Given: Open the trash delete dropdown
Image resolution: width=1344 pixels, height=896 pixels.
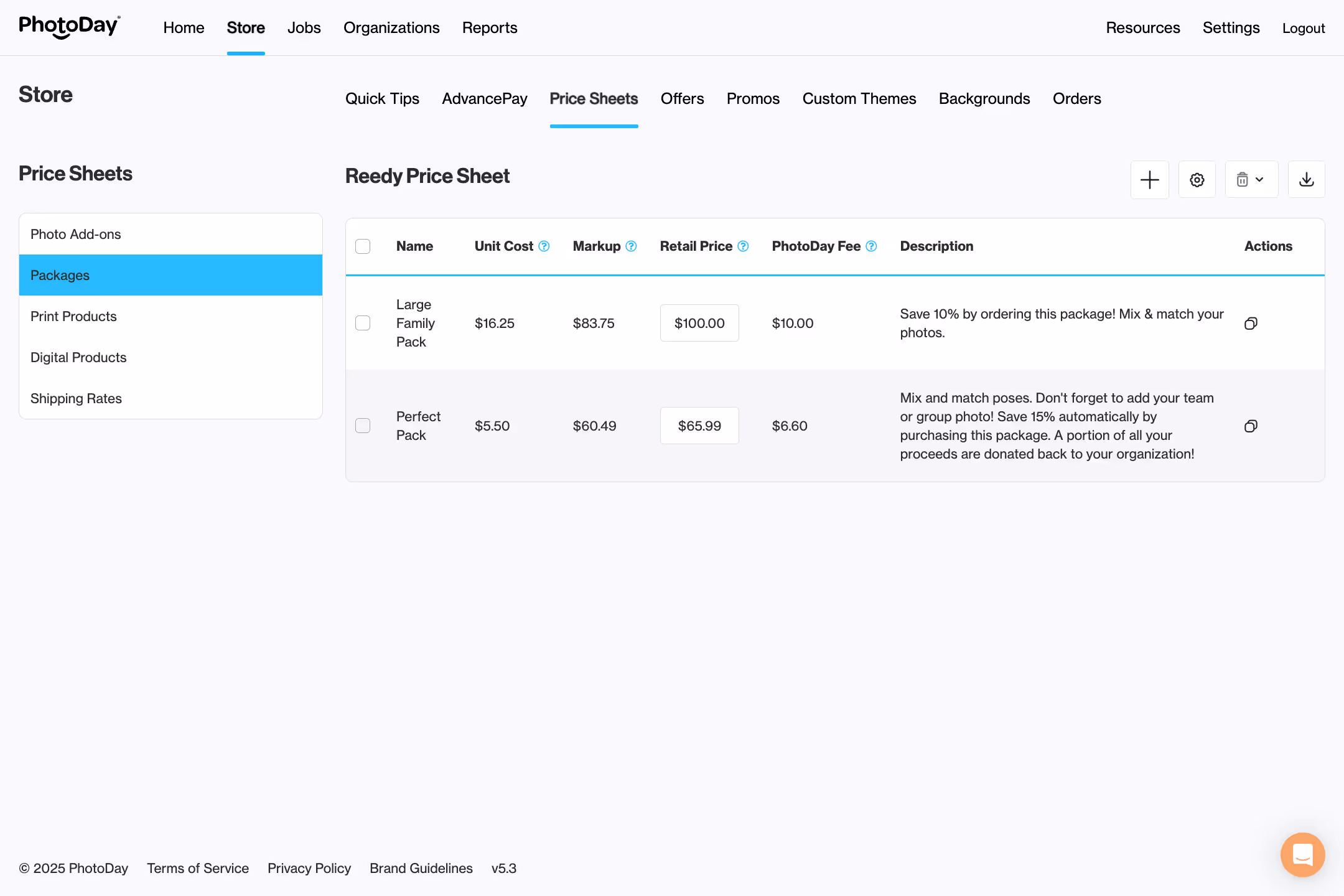Looking at the screenshot, I should coord(1251,180).
